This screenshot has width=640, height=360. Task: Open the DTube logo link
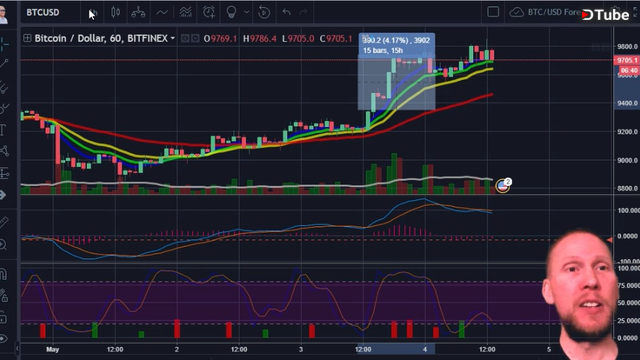point(606,15)
